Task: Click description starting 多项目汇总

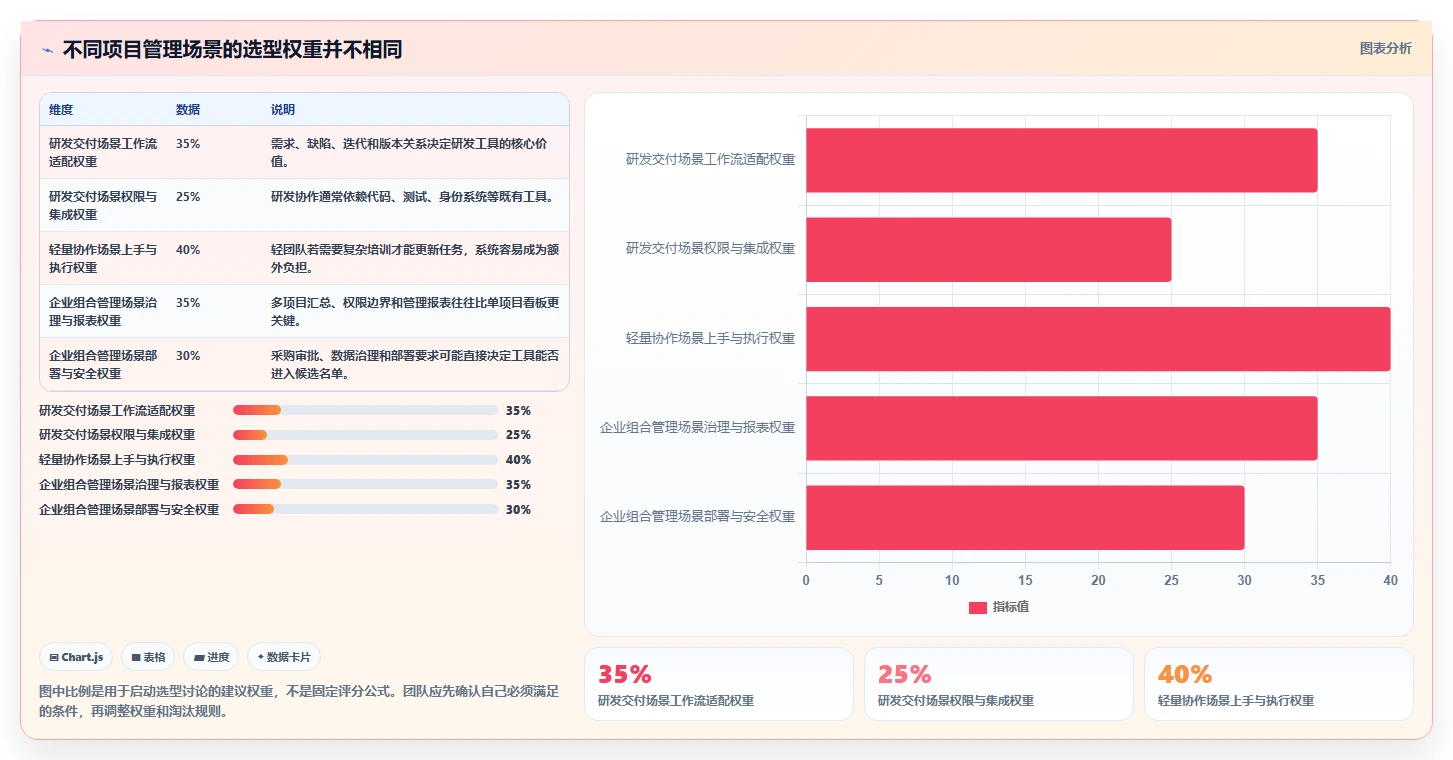Action: tap(415, 311)
